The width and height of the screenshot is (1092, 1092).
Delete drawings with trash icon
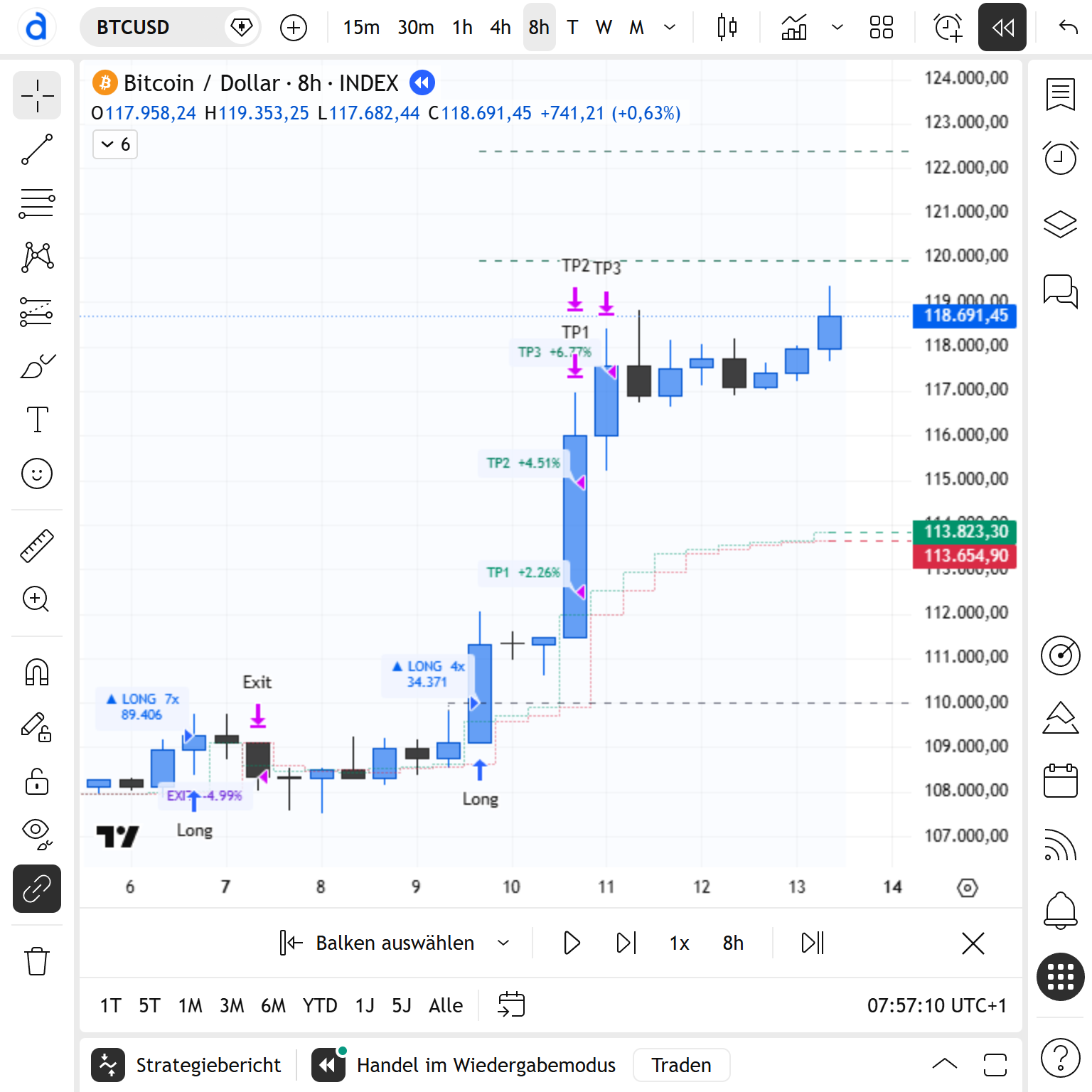37,961
